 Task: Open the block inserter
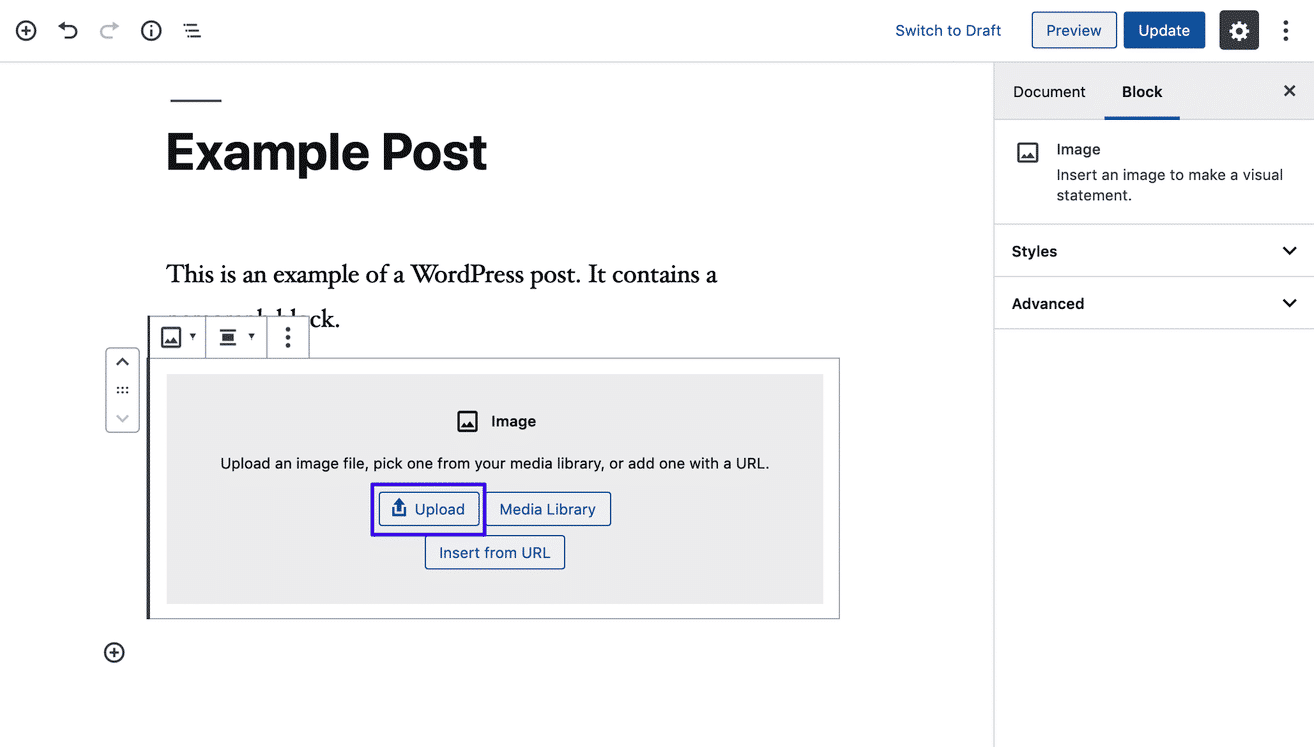(x=25, y=30)
